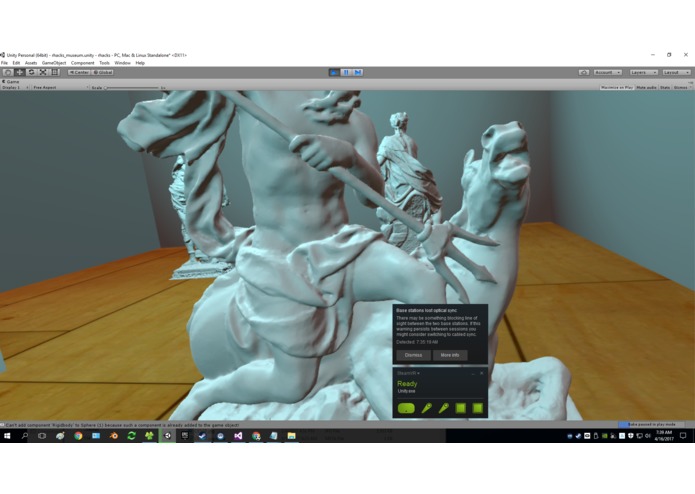Minimize the SteamVR status window

[x=473, y=373]
